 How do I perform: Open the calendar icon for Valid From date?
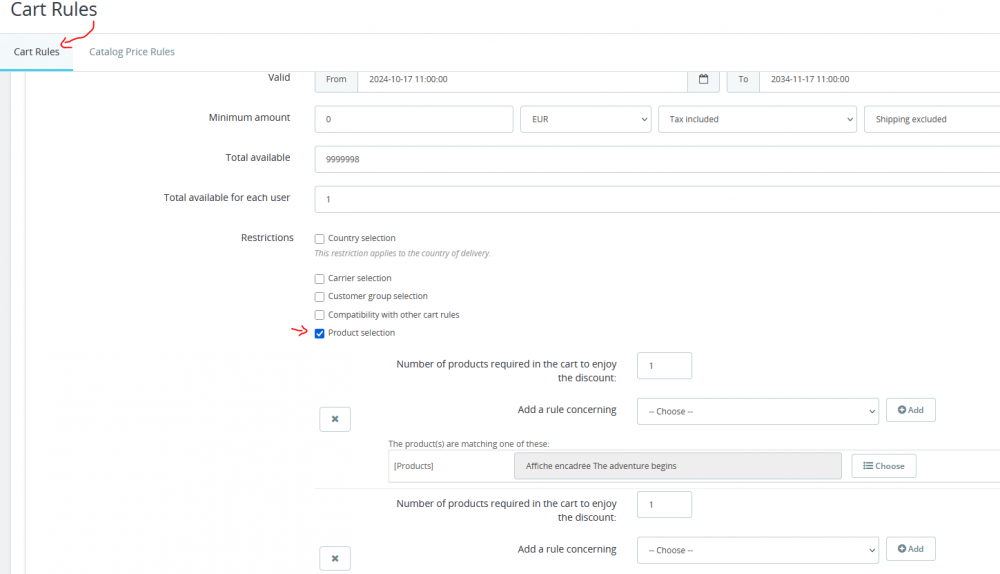[703, 79]
